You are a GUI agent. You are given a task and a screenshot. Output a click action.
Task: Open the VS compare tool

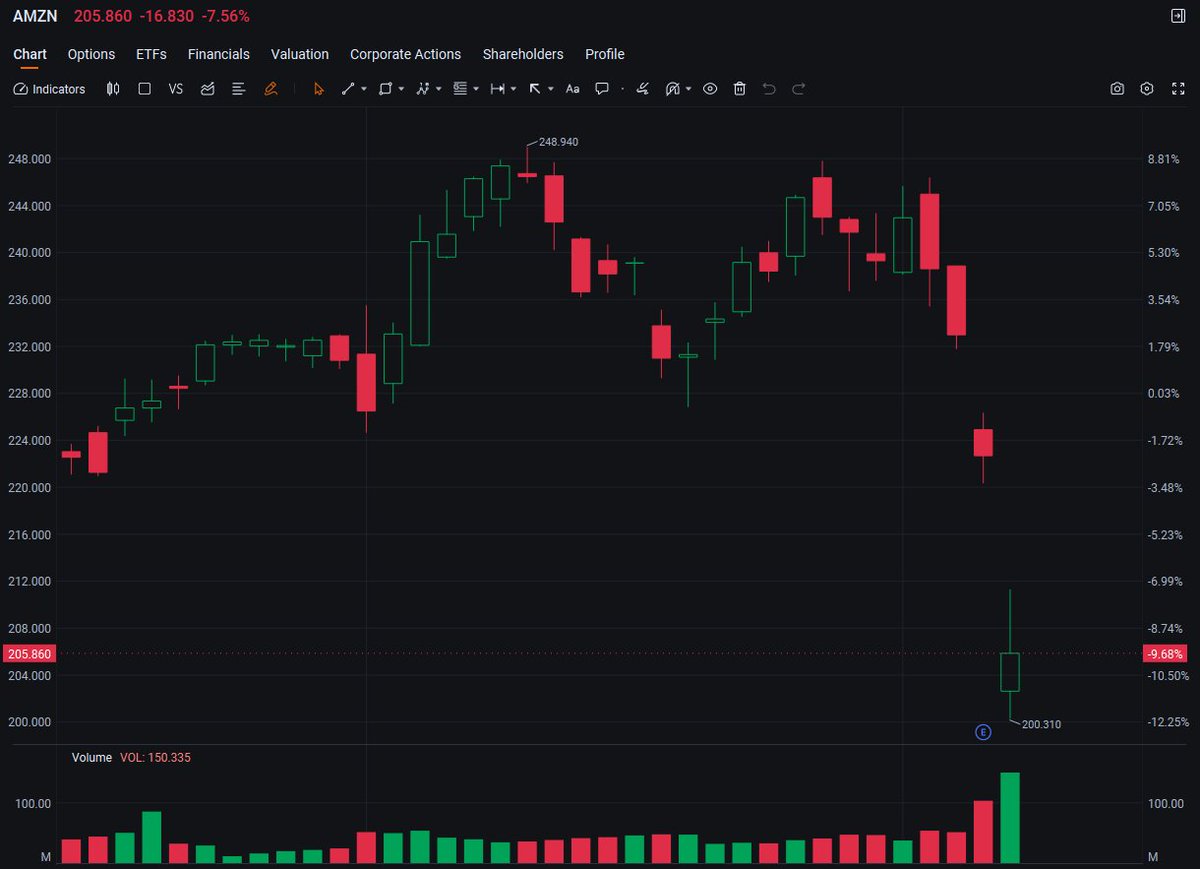coord(176,89)
